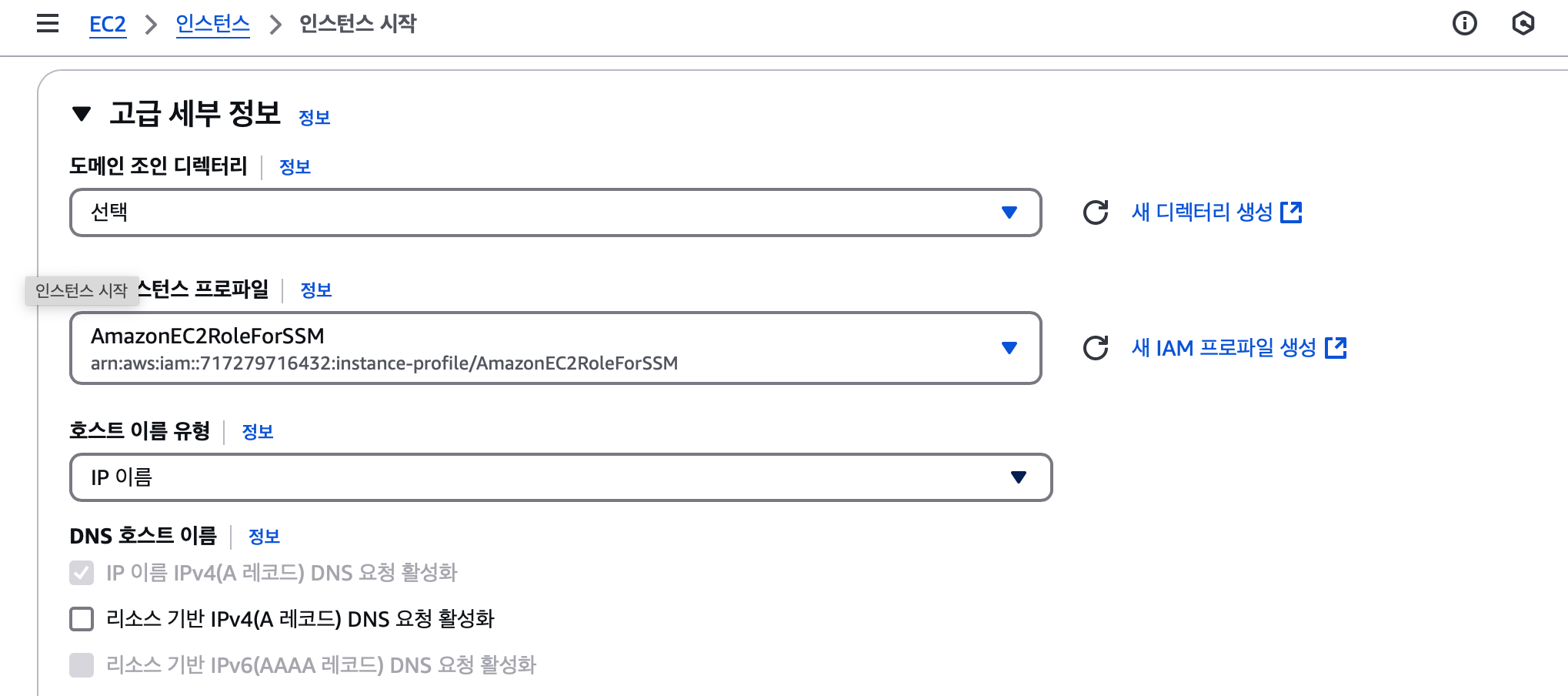Click 새 IAM 프로파일 생성 link
Screen dimensions: 1568x696
pos(1223,348)
